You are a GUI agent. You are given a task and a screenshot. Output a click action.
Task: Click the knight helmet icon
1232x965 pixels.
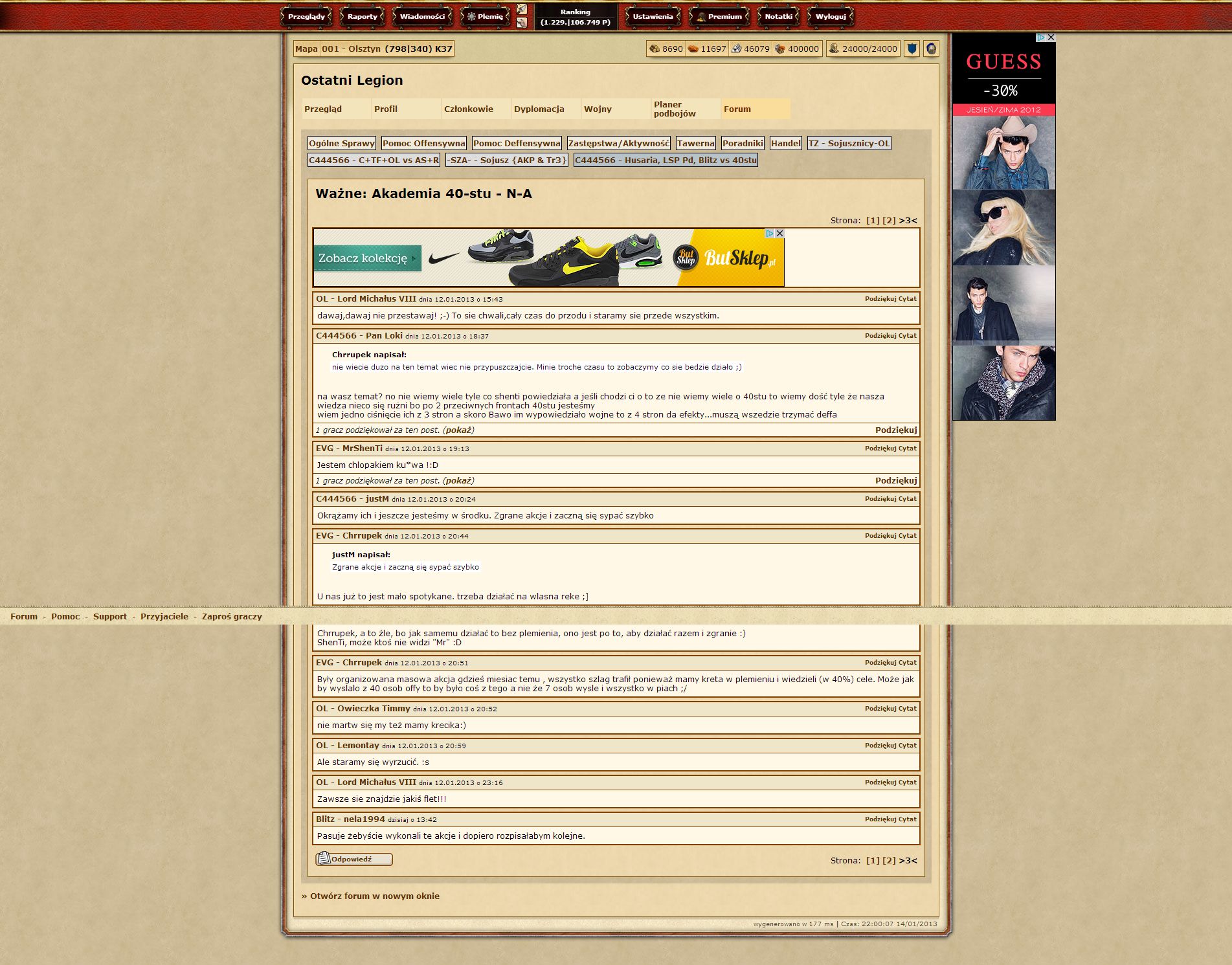pos(931,49)
